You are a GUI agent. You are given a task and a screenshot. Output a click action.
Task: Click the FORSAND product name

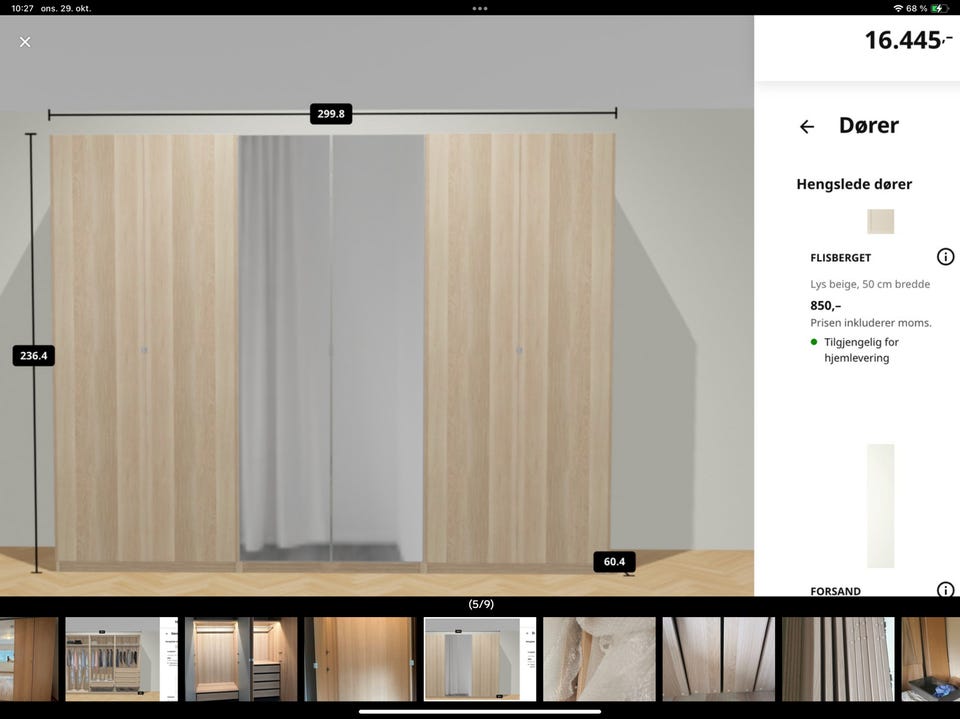click(835, 591)
